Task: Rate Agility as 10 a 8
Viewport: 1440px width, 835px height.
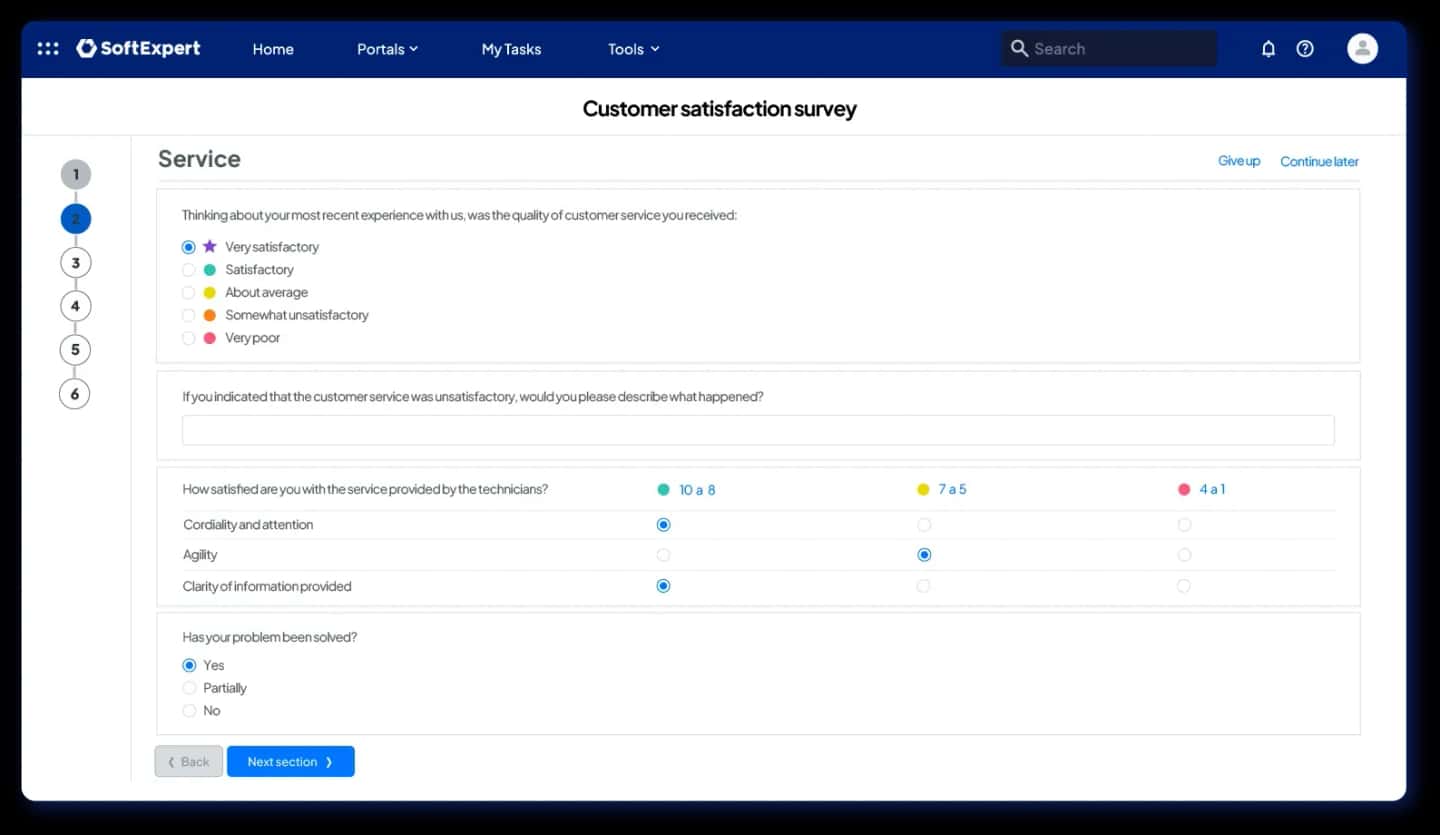Action: pyautogui.click(x=663, y=555)
